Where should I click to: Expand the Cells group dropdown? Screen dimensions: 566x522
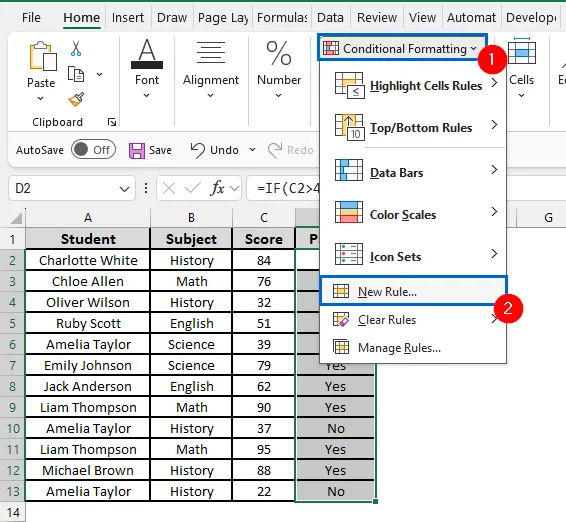tap(521, 95)
